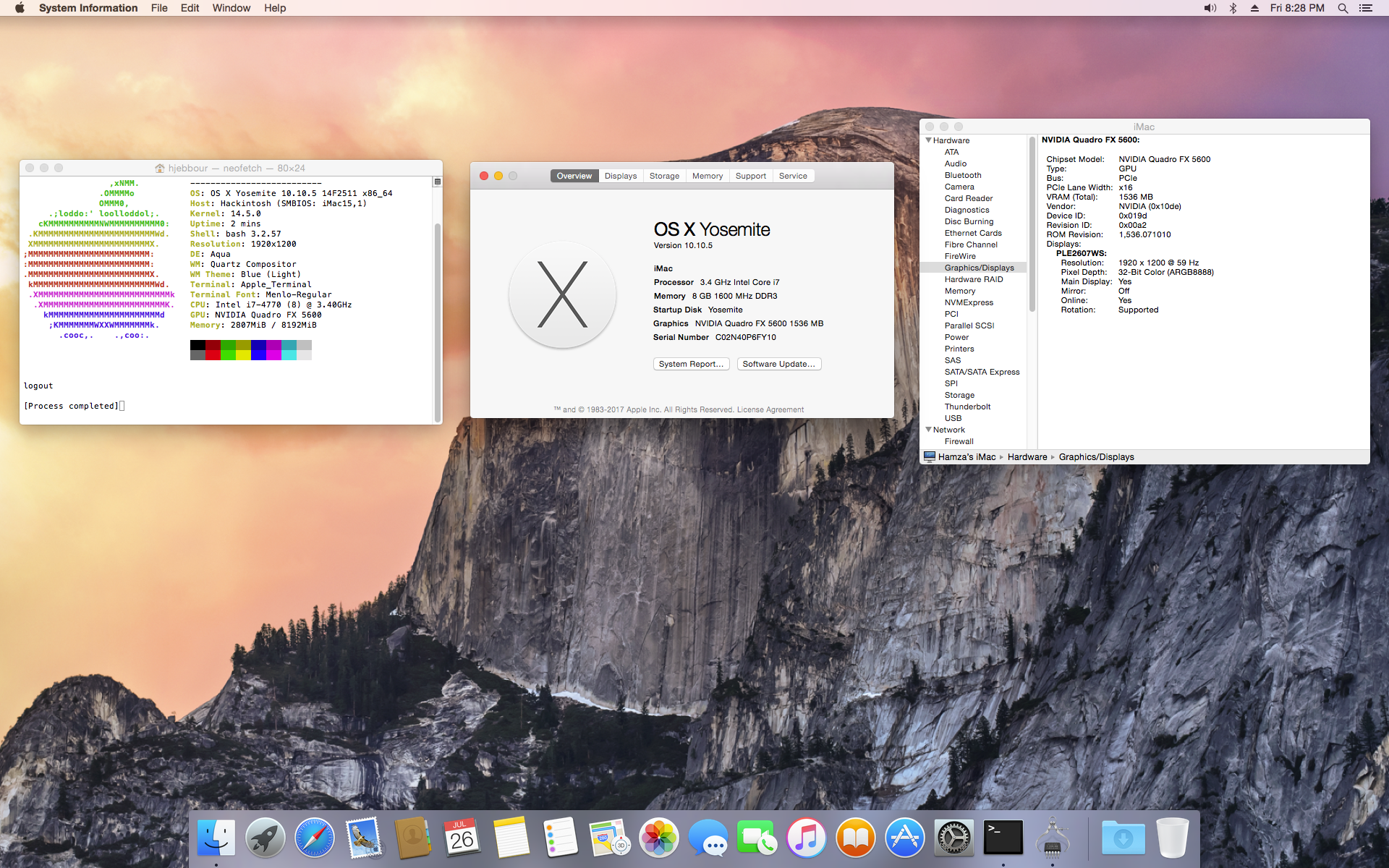
Task: Click Hardware in the path bar
Action: 1027,457
